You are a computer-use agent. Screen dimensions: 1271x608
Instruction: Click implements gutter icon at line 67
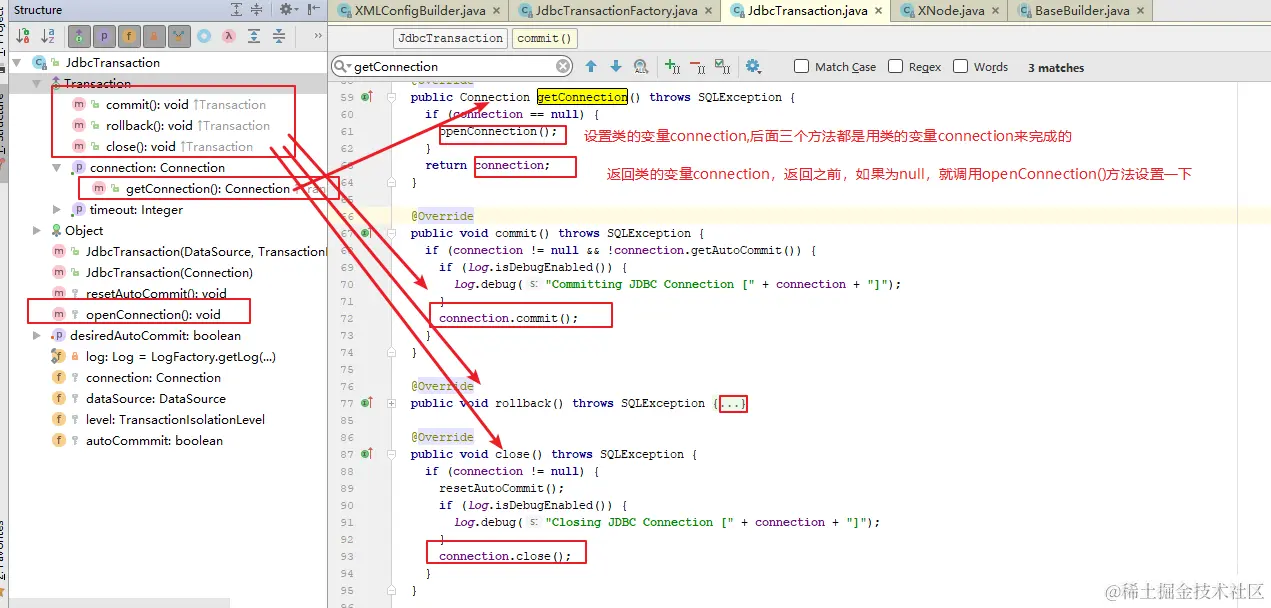[367, 233]
